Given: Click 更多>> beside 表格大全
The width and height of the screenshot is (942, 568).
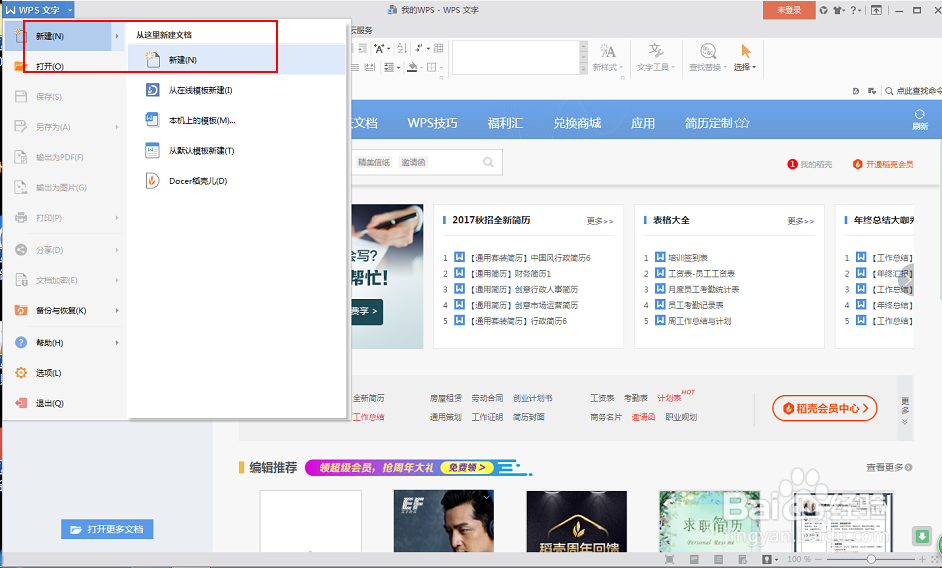Looking at the screenshot, I should tap(800, 221).
